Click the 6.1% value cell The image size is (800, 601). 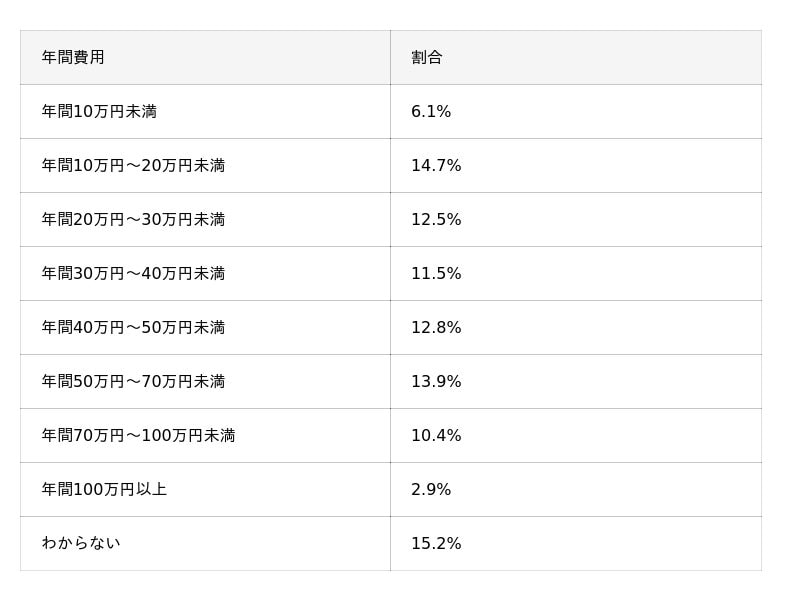pos(431,112)
